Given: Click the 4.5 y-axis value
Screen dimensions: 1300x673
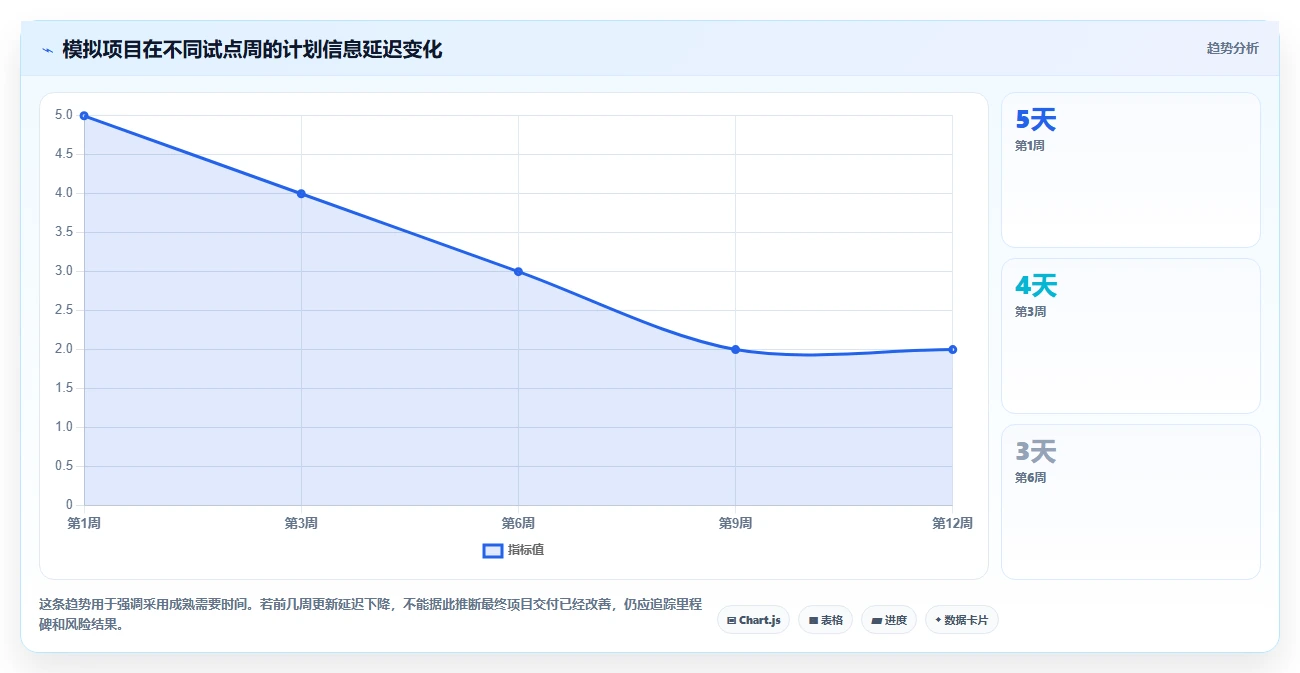Looking at the screenshot, I should tap(64, 154).
